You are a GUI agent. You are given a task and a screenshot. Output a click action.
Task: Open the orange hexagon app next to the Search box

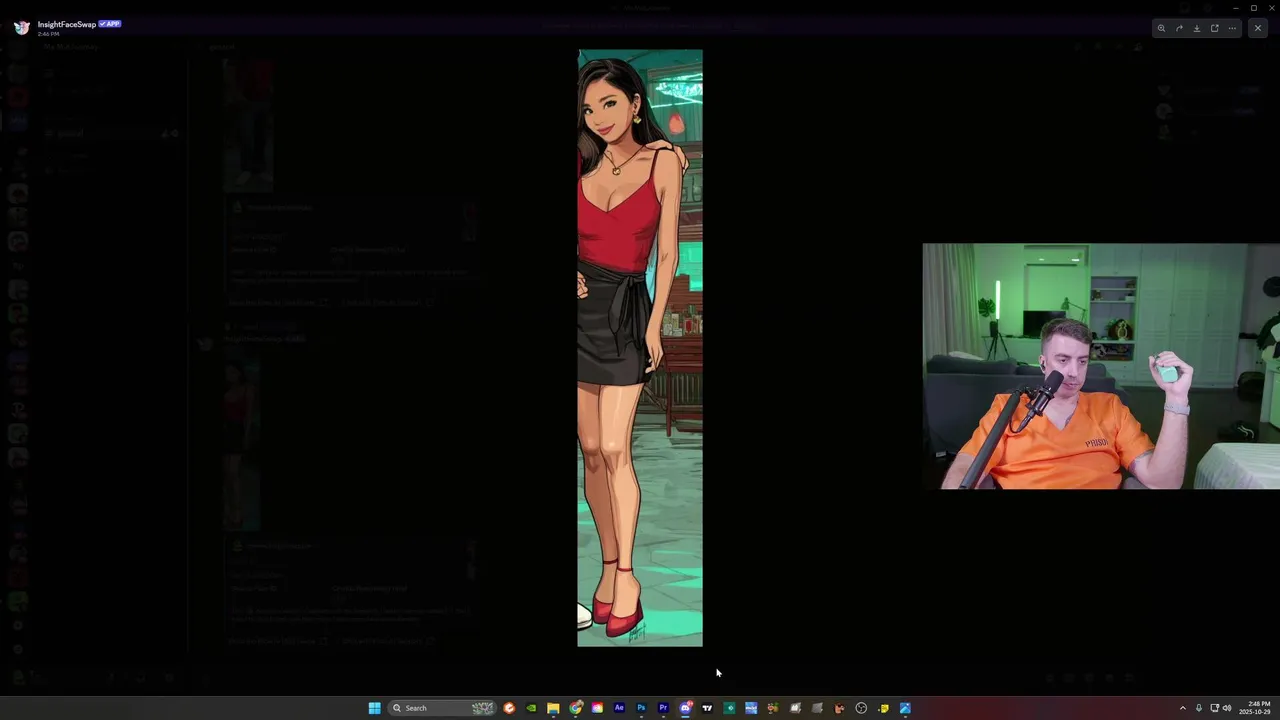[x=509, y=708]
